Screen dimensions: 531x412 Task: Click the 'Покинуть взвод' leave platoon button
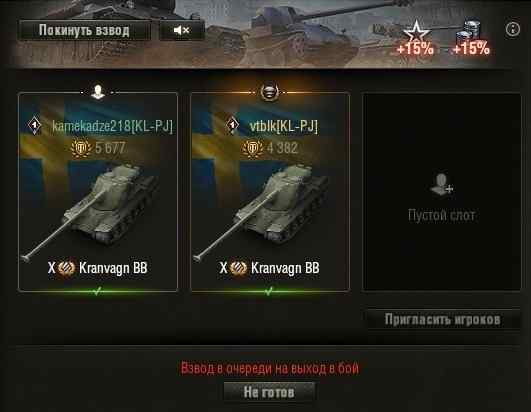84,30
